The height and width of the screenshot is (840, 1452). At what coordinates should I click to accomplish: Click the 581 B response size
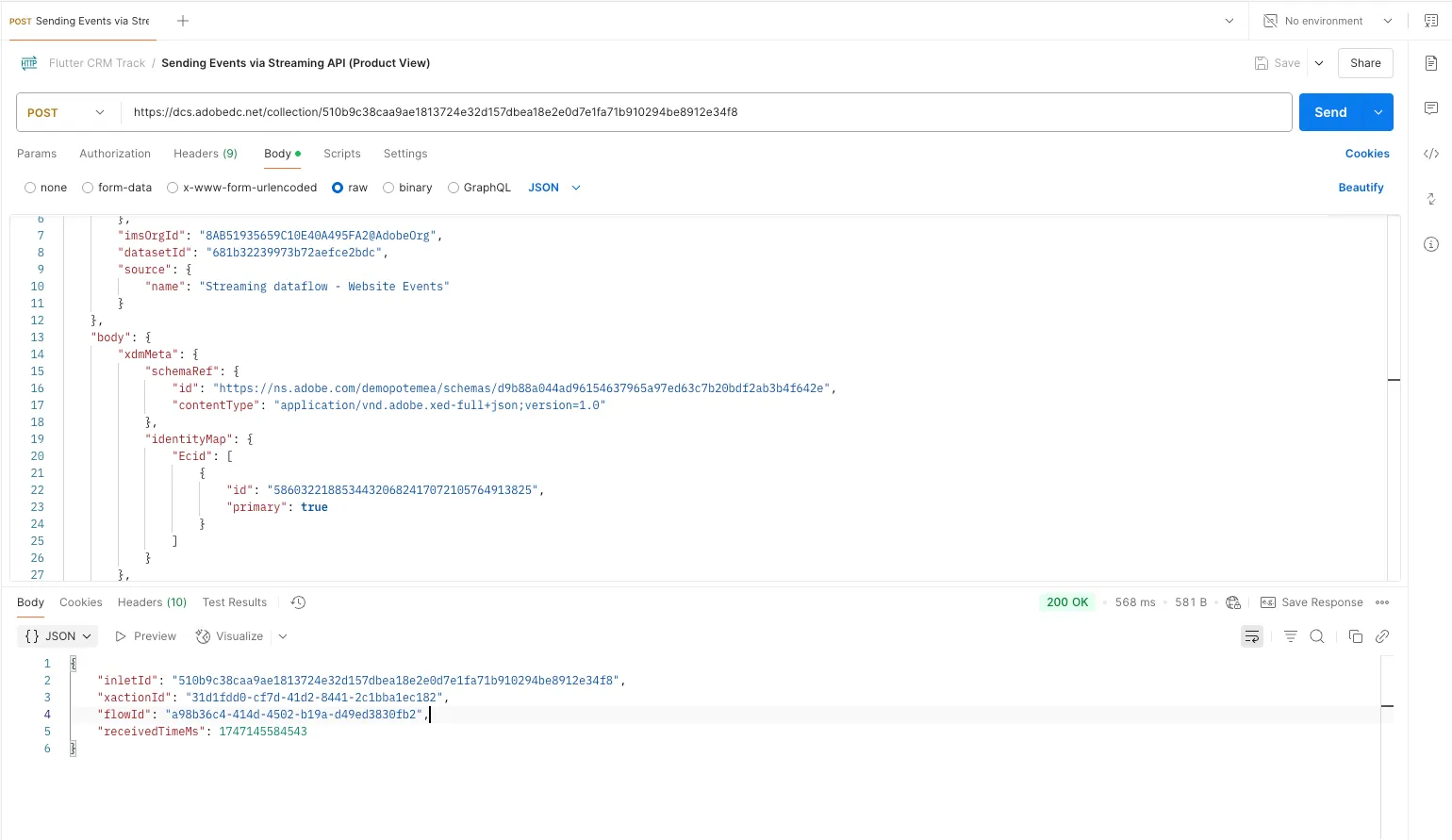tap(1191, 602)
